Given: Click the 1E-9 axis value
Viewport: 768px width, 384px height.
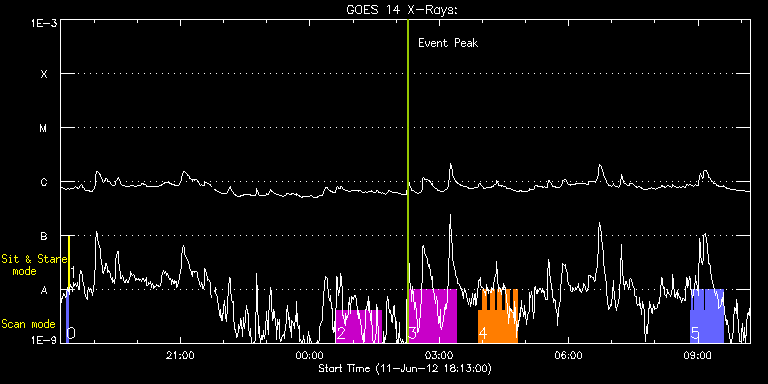Looking at the screenshot, I should coord(44,340).
